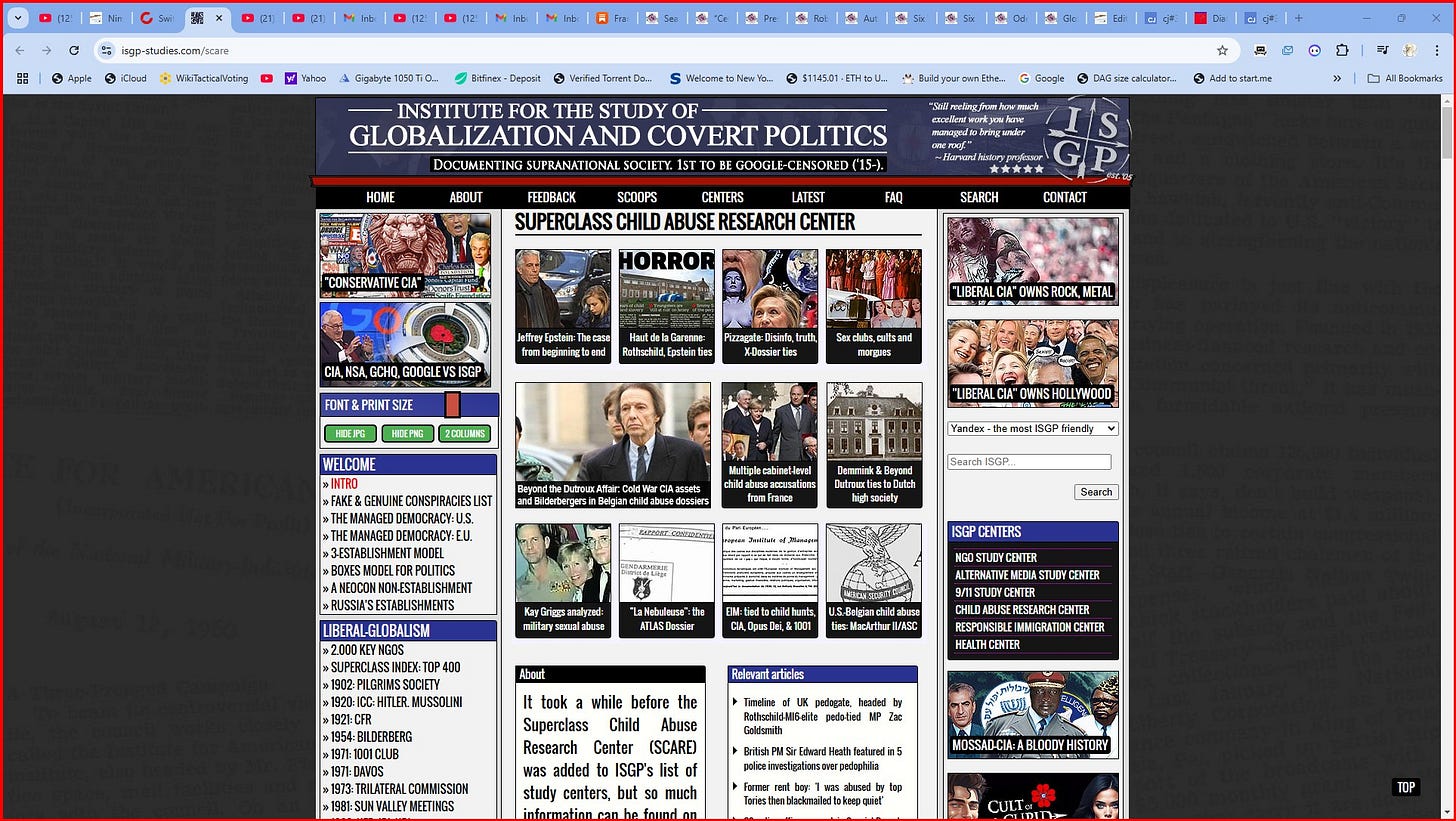
Task: Open the iCloud bookmark
Action: click(x=125, y=78)
